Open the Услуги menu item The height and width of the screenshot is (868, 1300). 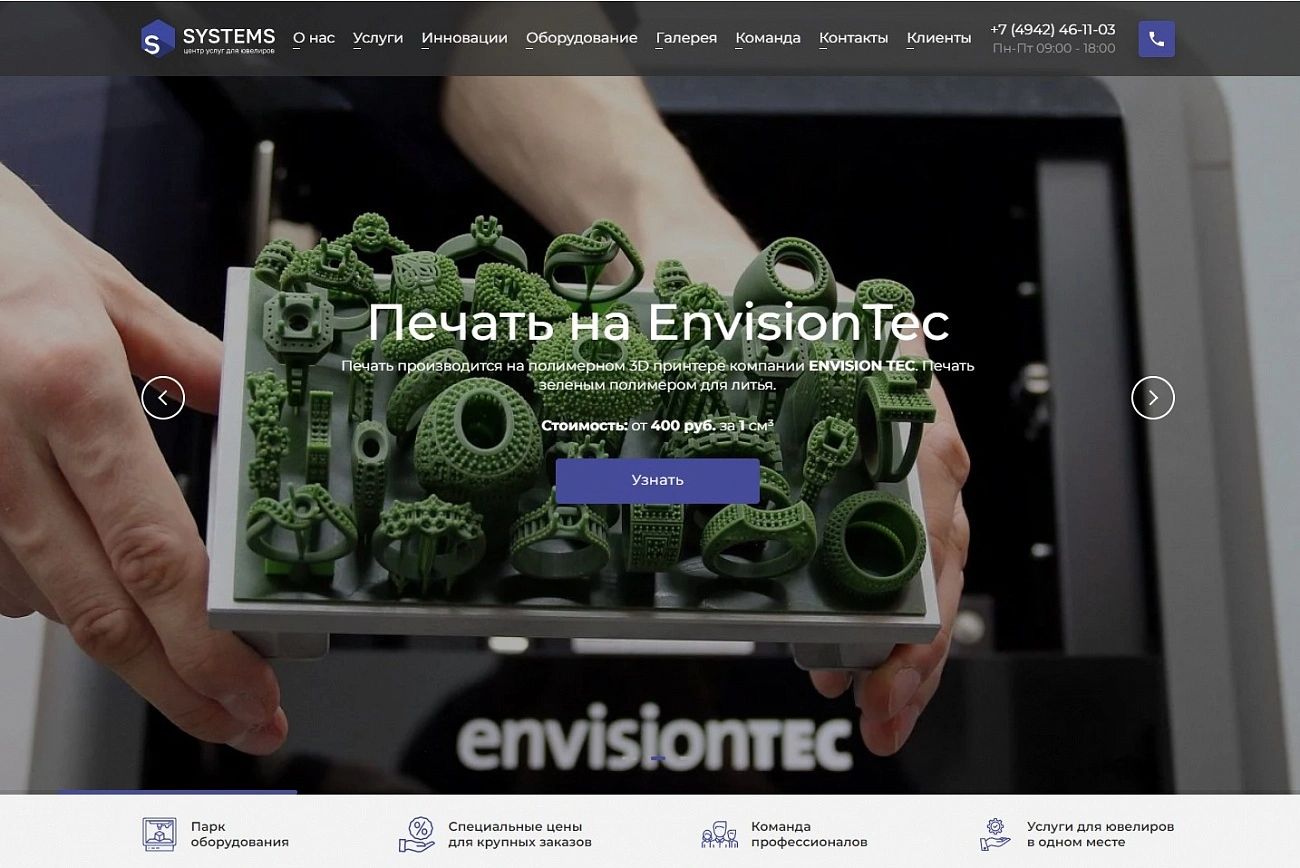click(x=378, y=38)
